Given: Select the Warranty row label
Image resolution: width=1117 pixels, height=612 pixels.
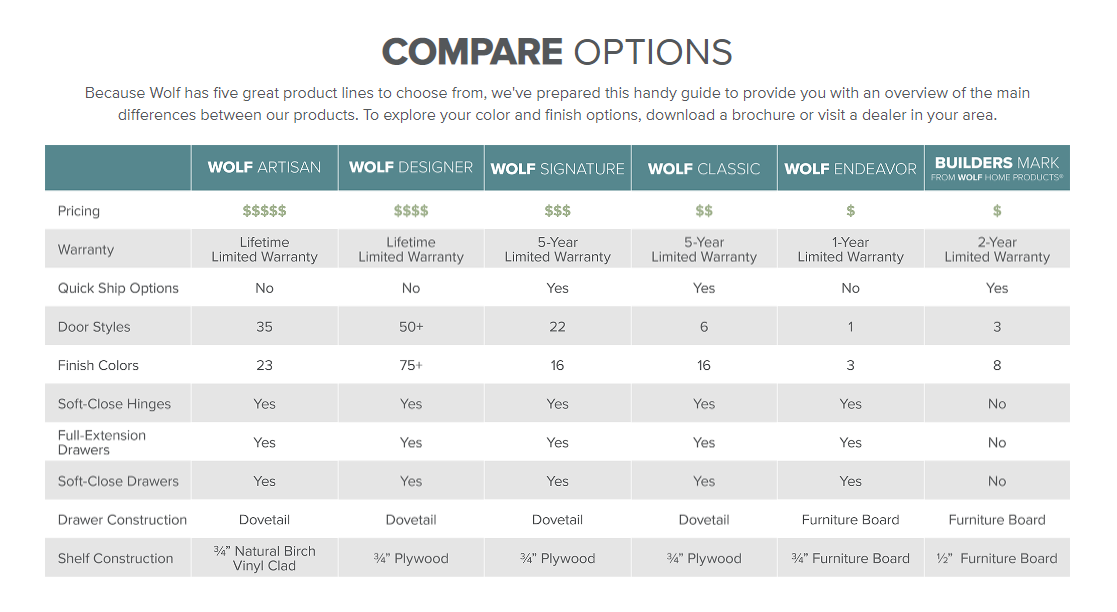Looking at the screenshot, I should (x=86, y=250).
